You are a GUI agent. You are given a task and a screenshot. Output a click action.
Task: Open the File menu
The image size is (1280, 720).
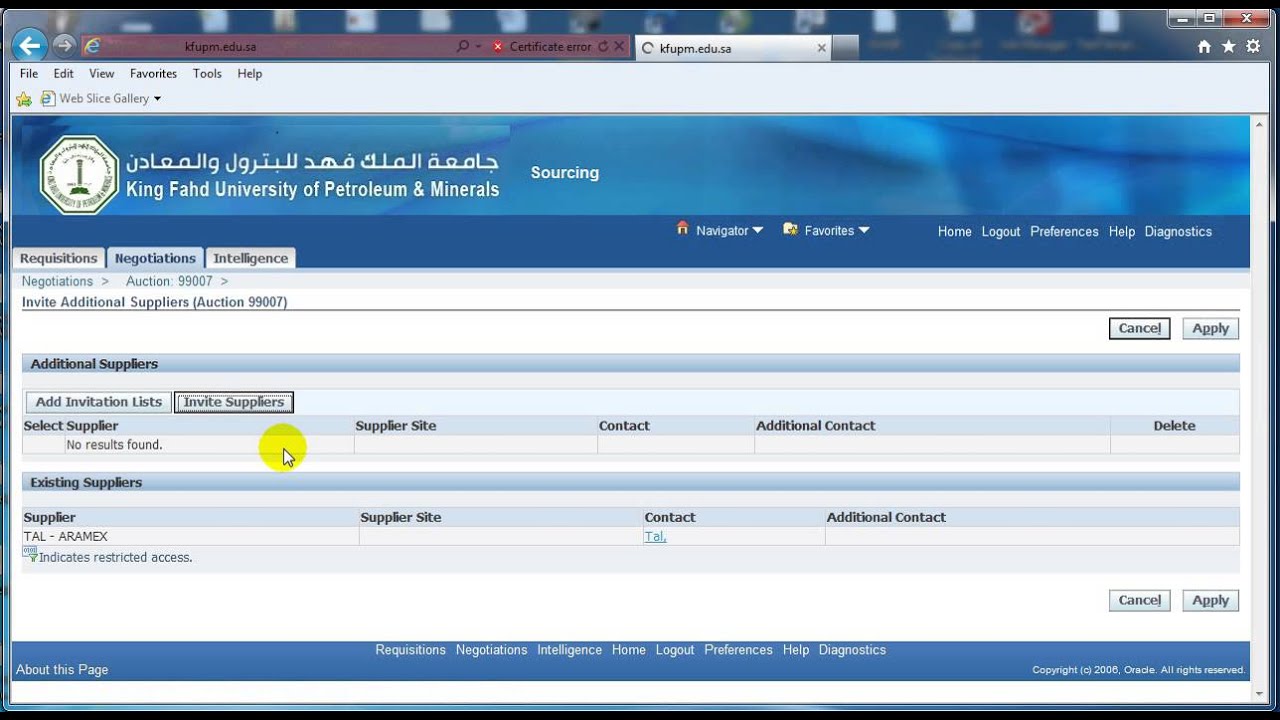(29, 74)
